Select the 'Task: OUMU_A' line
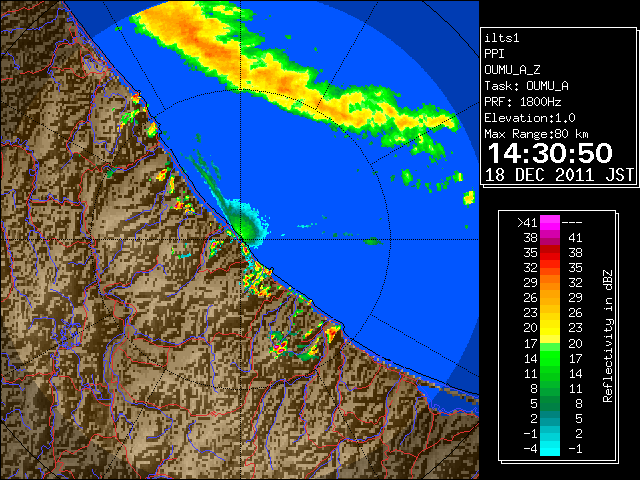The height and width of the screenshot is (480, 640). [527, 86]
